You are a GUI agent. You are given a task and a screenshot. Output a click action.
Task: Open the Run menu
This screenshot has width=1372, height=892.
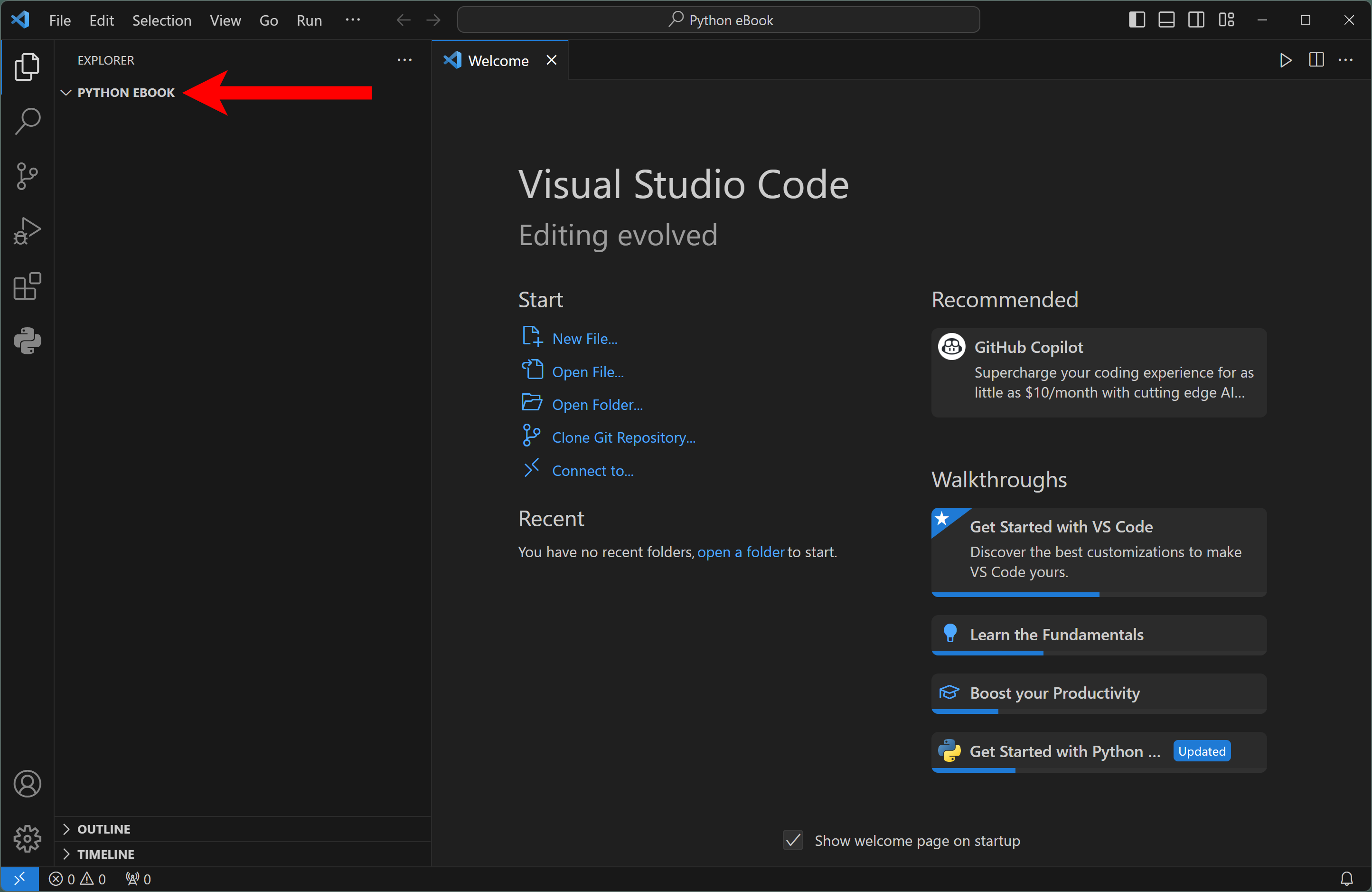point(309,20)
